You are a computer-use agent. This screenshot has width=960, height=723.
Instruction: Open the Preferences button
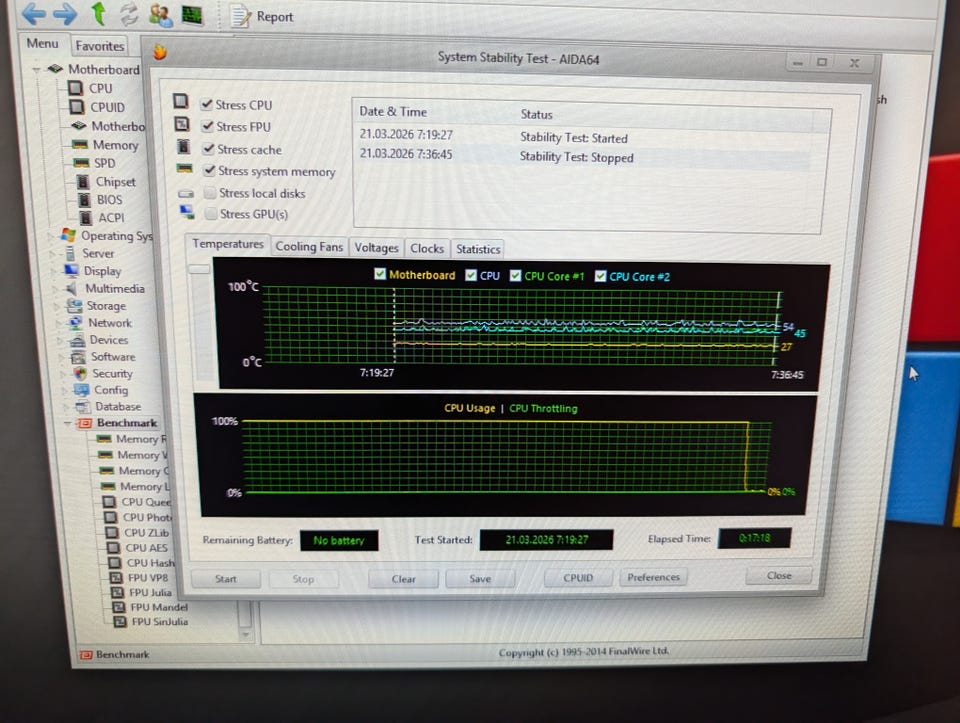(x=653, y=577)
